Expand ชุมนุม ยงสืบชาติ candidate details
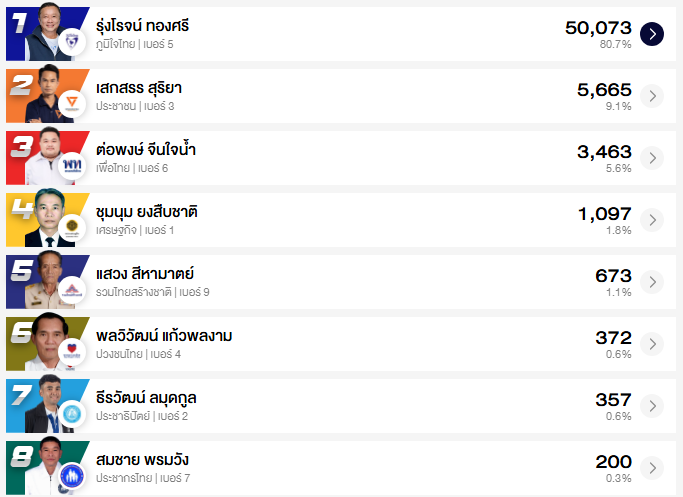683x497 pixels. tap(652, 220)
